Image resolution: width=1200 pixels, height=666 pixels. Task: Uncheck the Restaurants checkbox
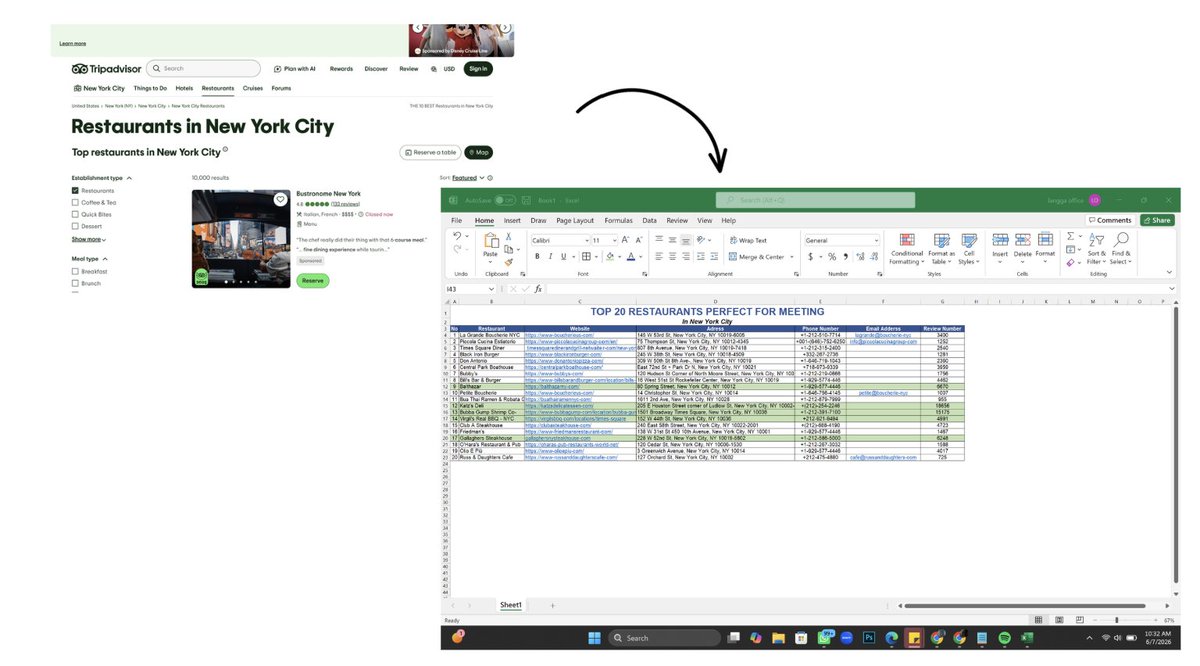coord(75,190)
